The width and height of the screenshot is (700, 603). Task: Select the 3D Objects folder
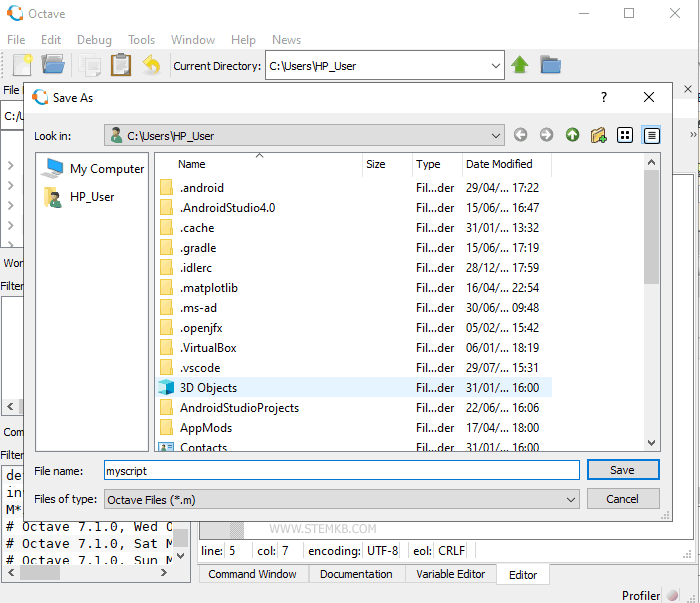(x=208, y=388)
